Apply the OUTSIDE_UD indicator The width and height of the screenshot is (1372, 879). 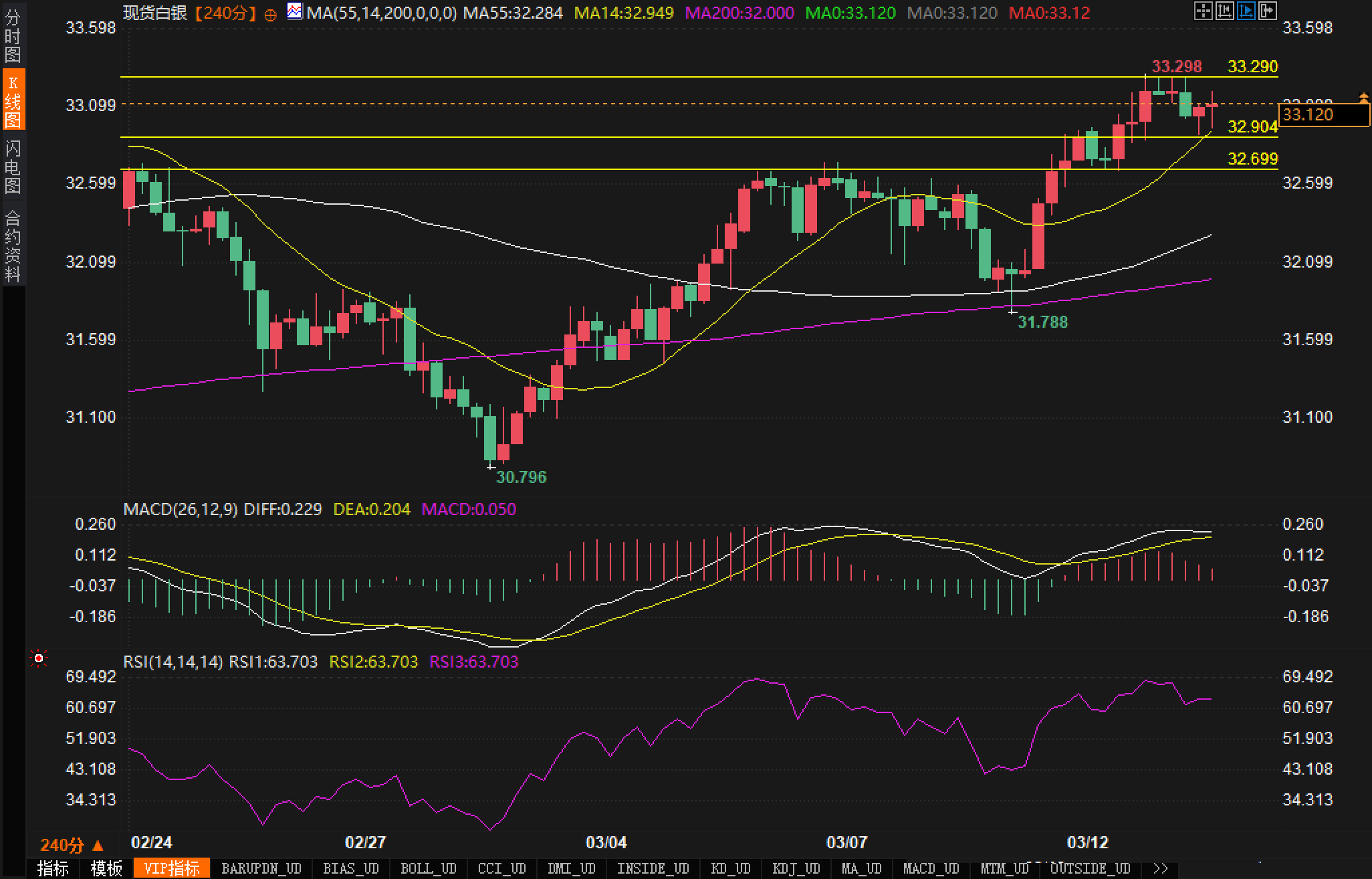[1091, 868]
